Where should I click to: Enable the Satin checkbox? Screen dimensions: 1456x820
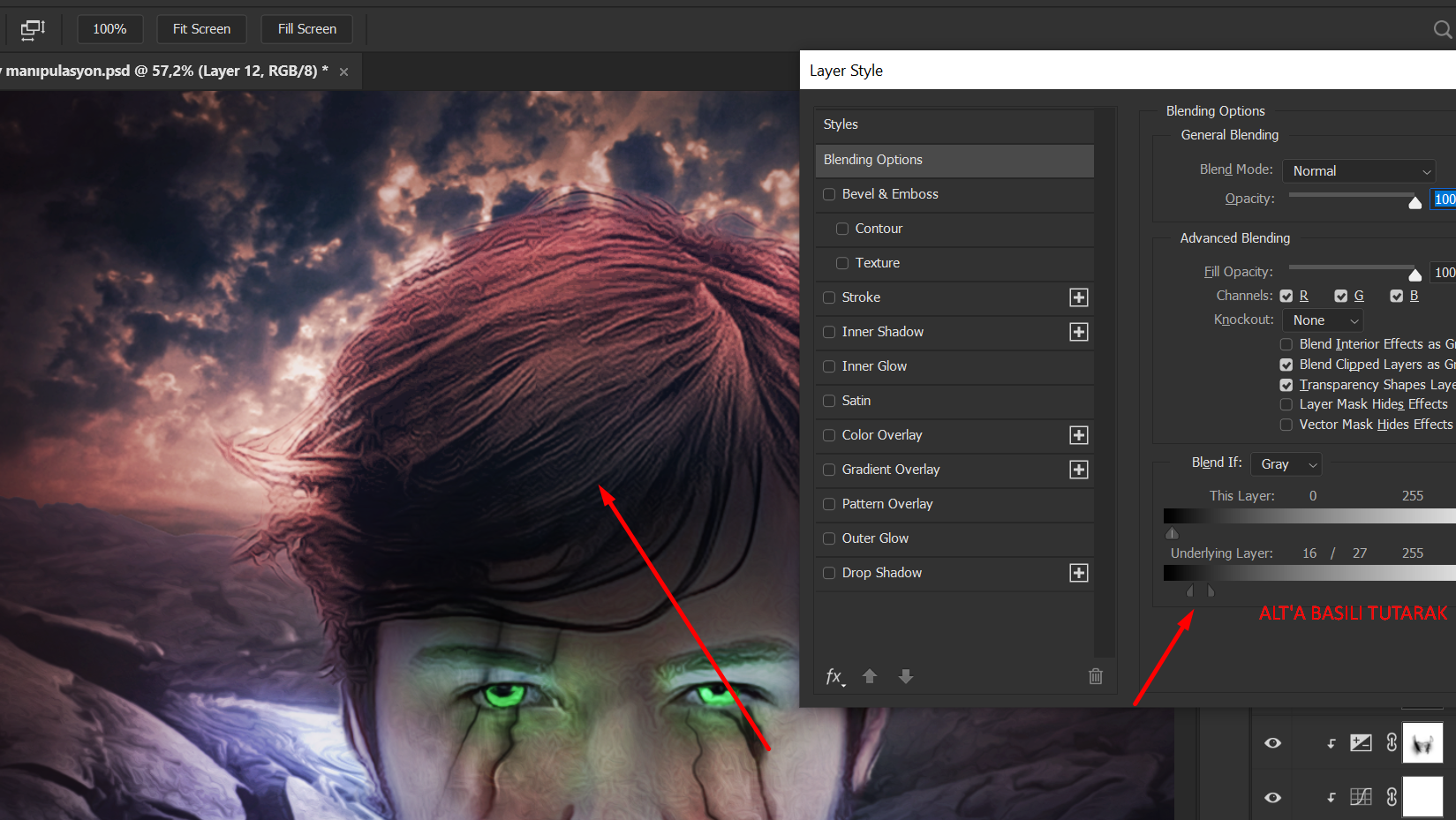(x=829, y=401)
